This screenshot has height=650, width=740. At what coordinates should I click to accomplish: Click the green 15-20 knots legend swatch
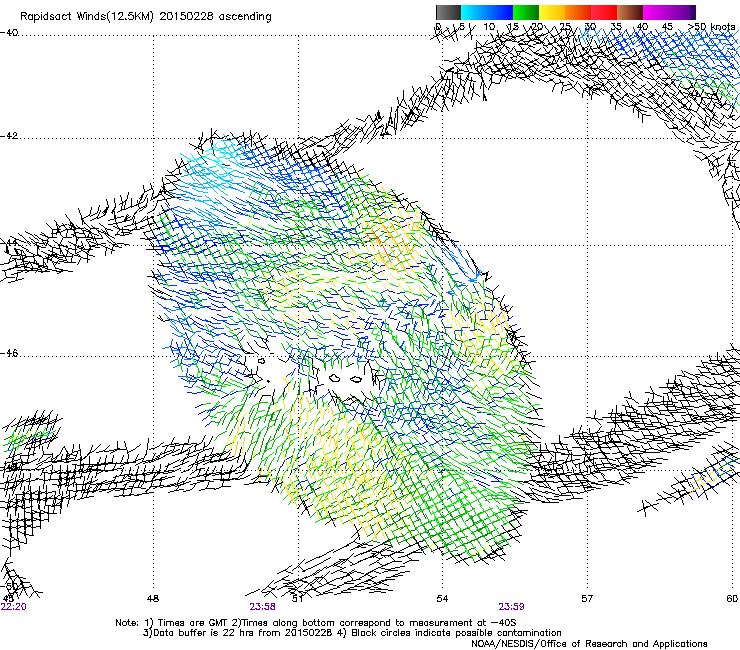[x=526, y=12]
